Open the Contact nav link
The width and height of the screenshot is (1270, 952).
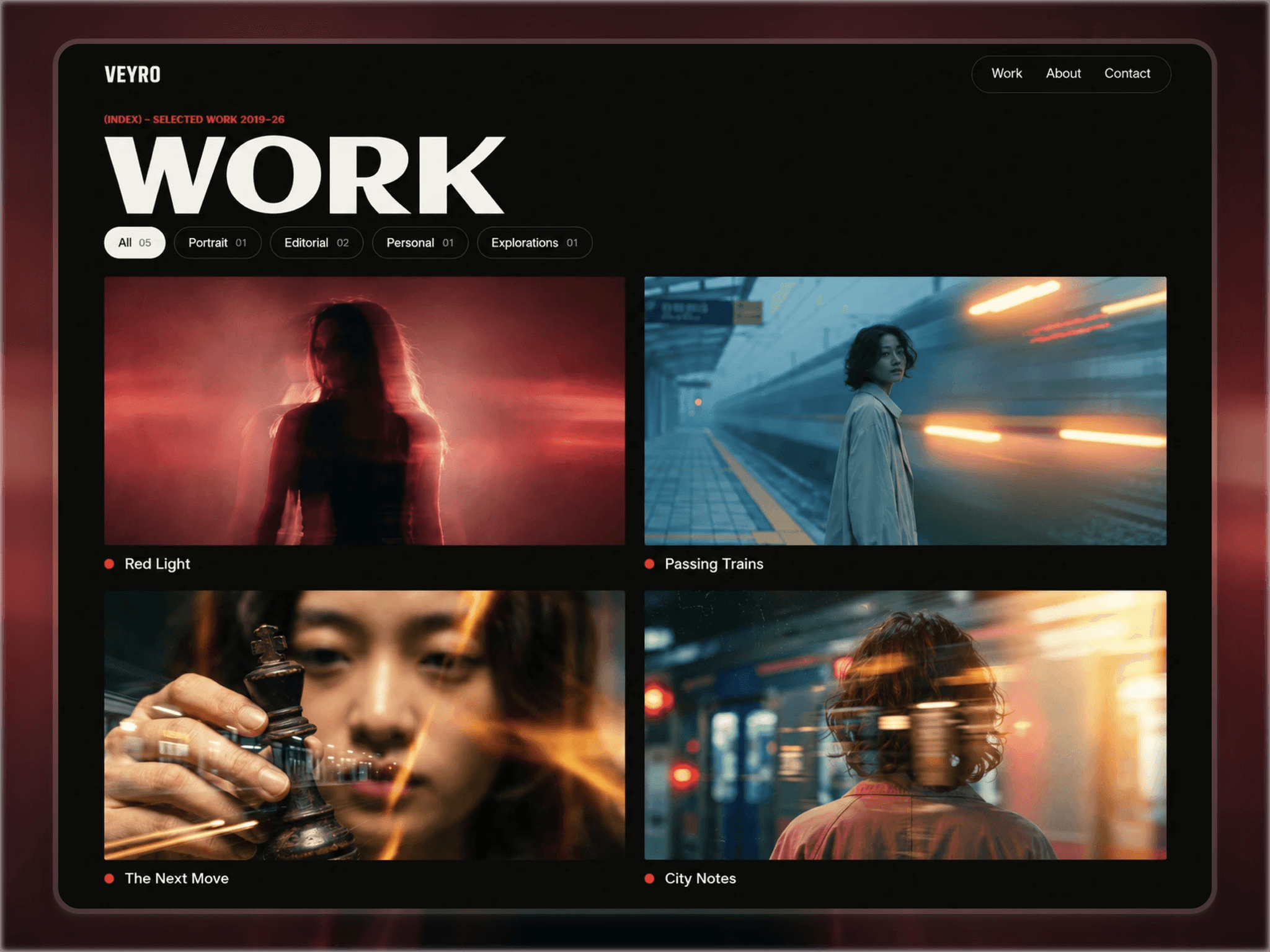pyautogui.click(x=1127, y=73)
